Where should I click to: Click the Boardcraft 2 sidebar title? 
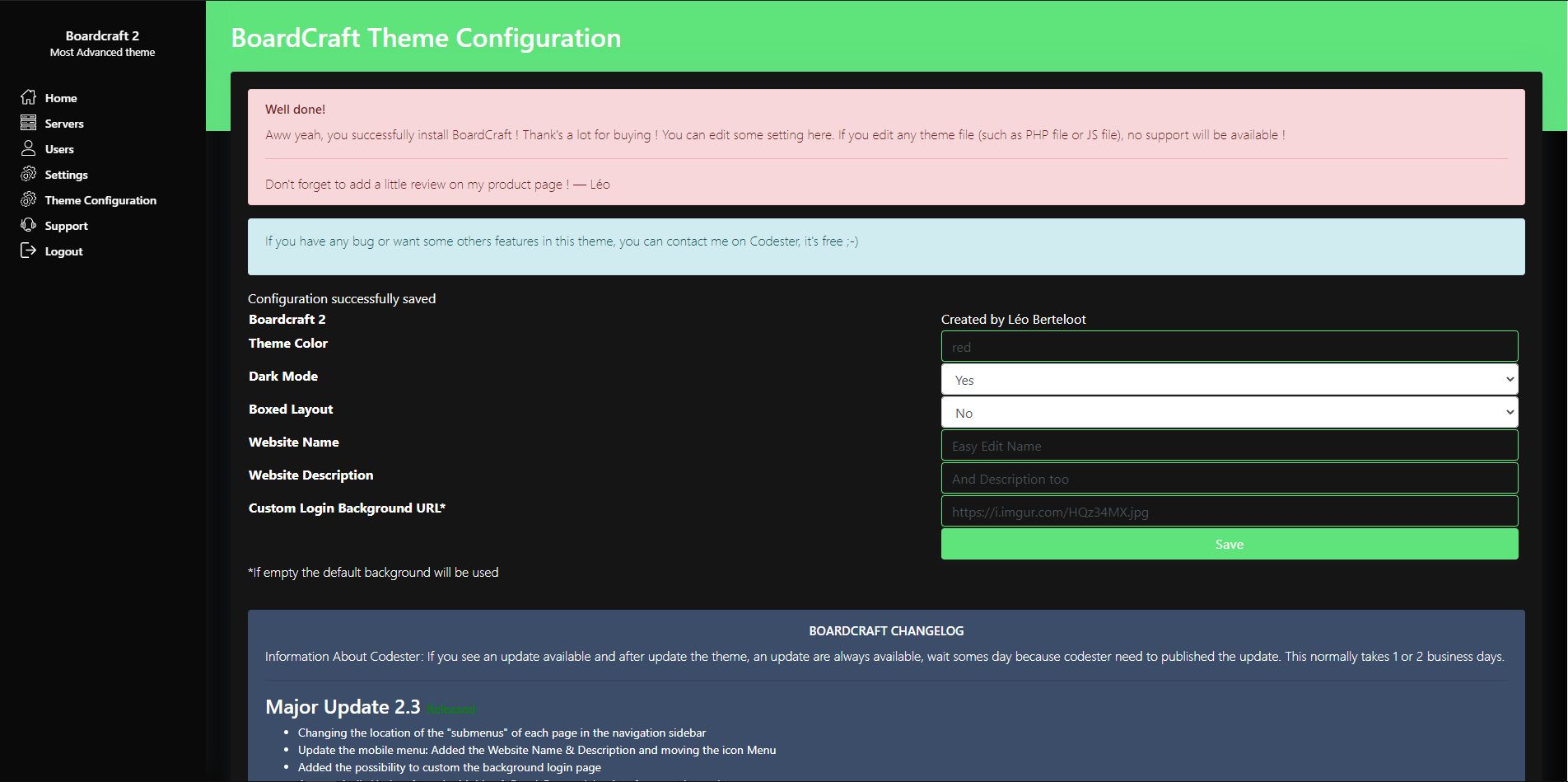102,35
